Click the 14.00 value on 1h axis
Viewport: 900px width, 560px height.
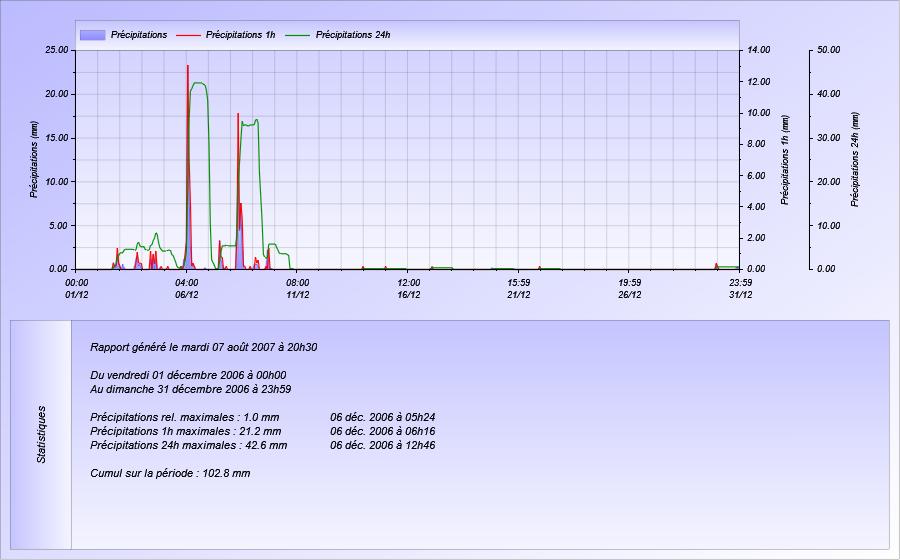[x=759, y=50]
